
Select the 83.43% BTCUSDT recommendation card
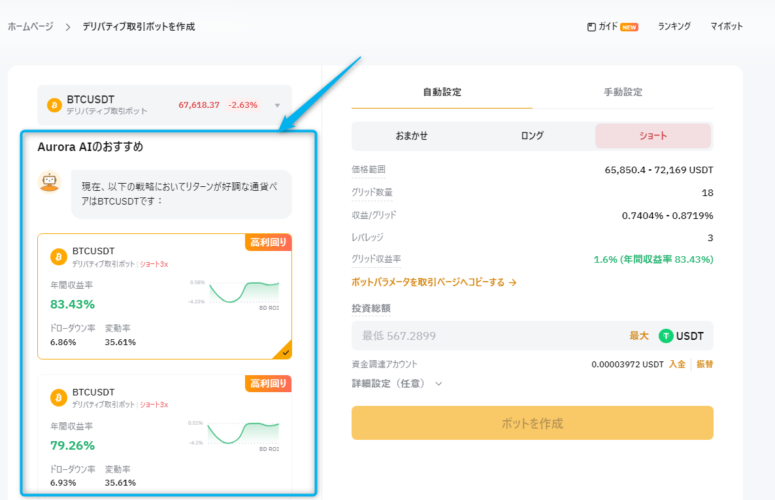point(165,296)
